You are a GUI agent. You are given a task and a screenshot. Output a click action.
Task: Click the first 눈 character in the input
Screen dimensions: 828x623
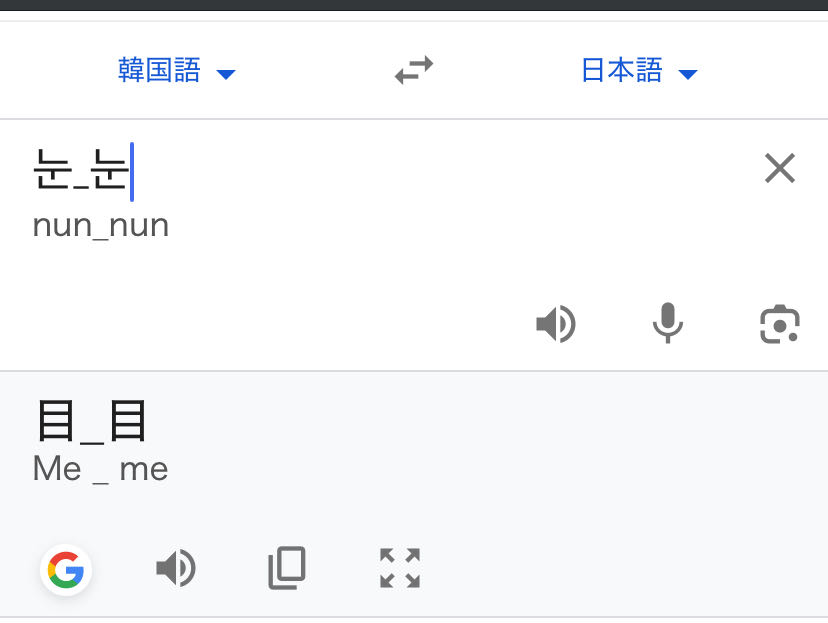click(x=52, y=171)
